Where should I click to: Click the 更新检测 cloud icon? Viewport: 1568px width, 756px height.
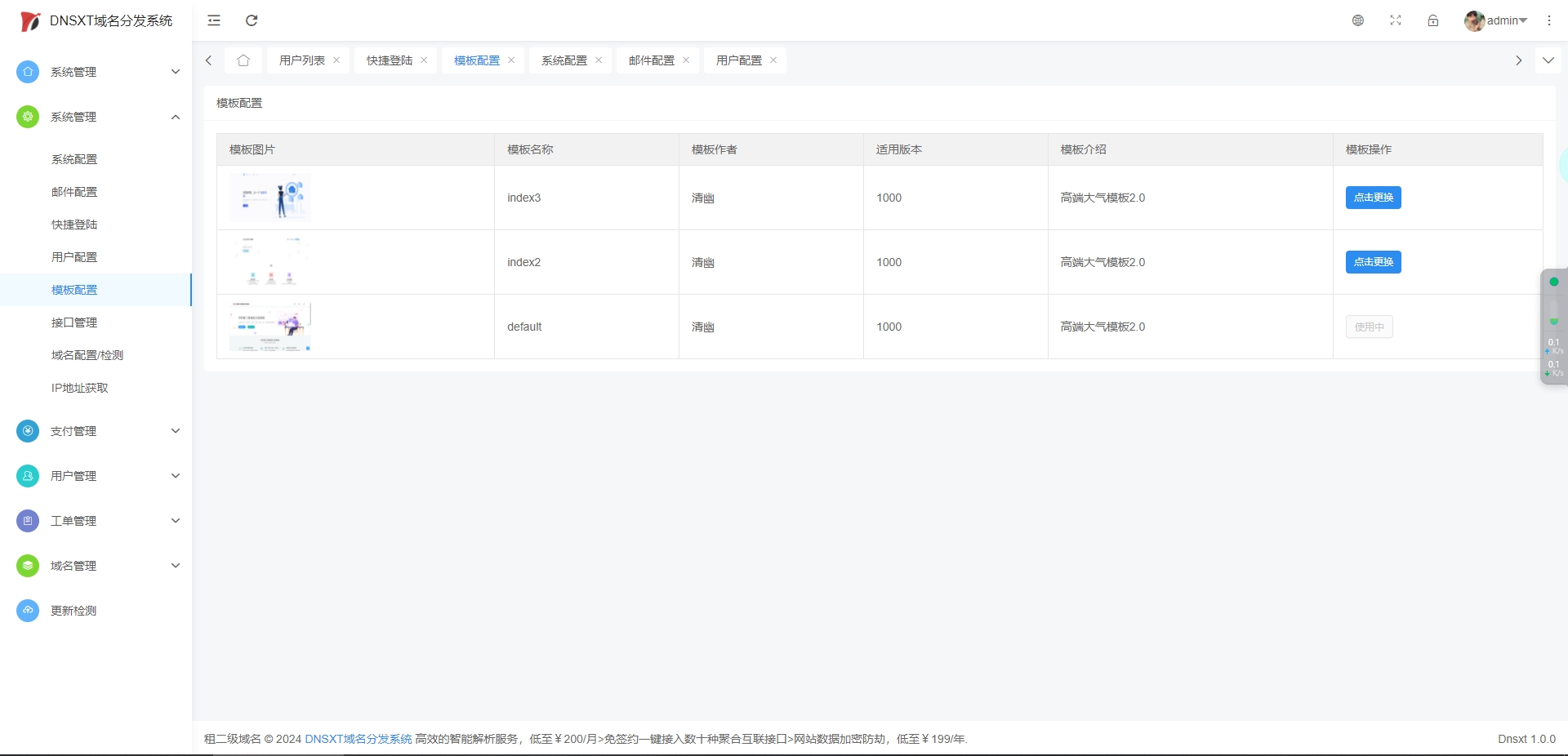28,611
